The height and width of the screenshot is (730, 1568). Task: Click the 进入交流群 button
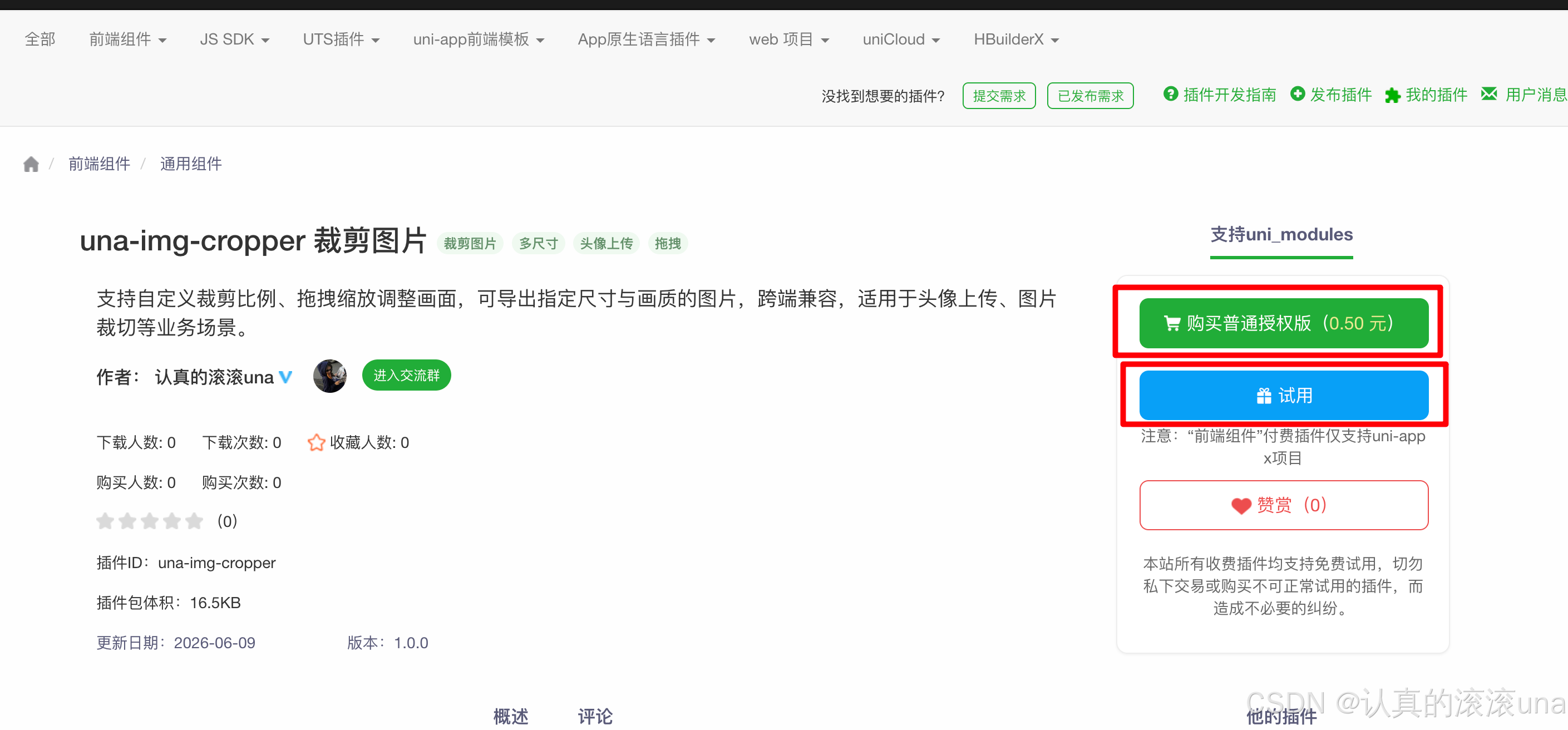pos(406,376)
